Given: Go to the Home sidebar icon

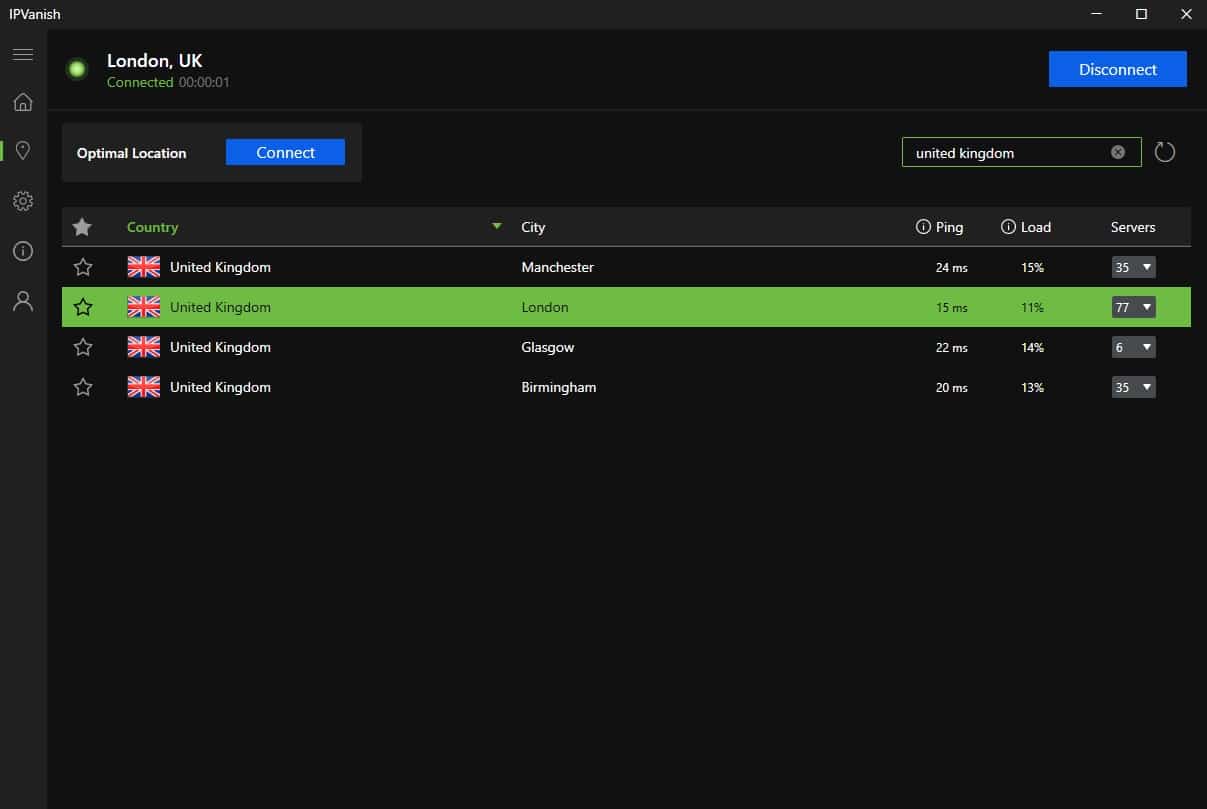Looking at the screenshot, I should point(23,102).
